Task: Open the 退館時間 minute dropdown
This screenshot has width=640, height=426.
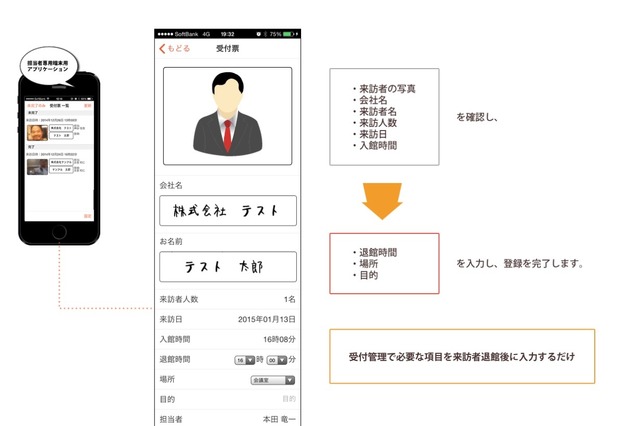Action: (277, 360)
